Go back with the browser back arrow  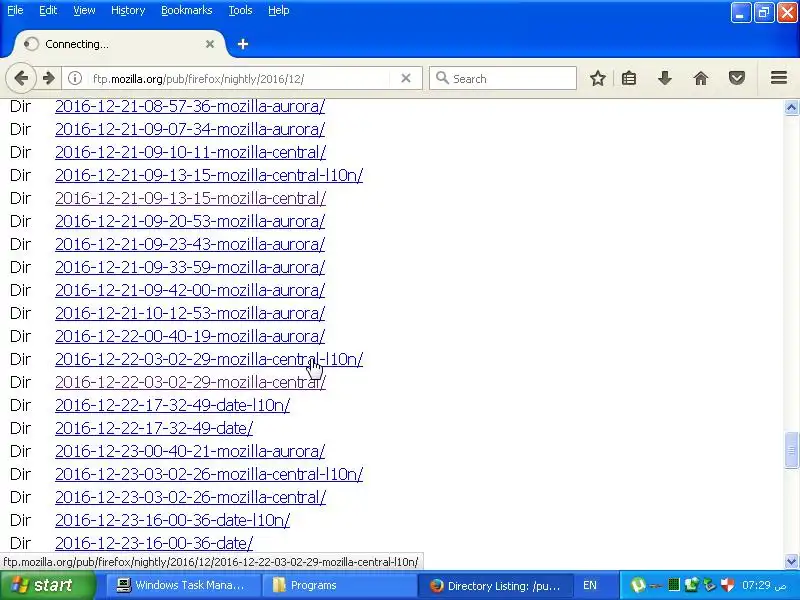21,79
